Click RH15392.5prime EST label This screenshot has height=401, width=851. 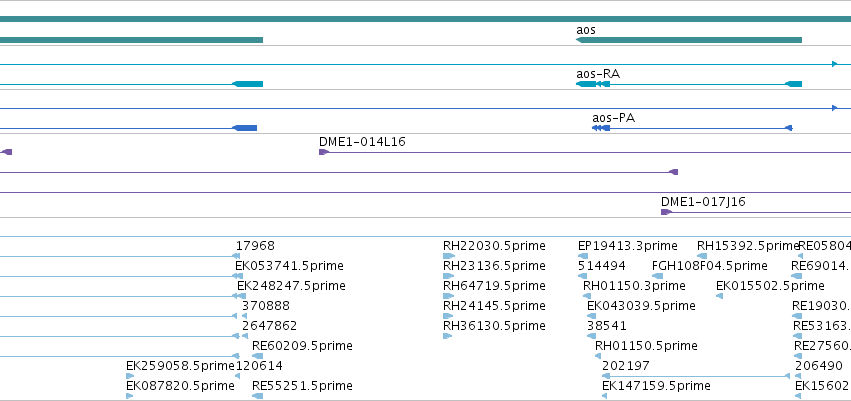click(748, 246)
